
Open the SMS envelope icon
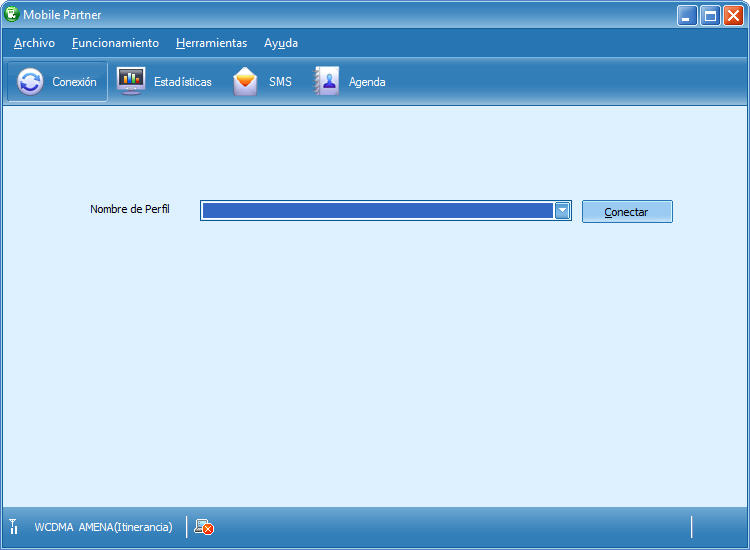[246, 82]
